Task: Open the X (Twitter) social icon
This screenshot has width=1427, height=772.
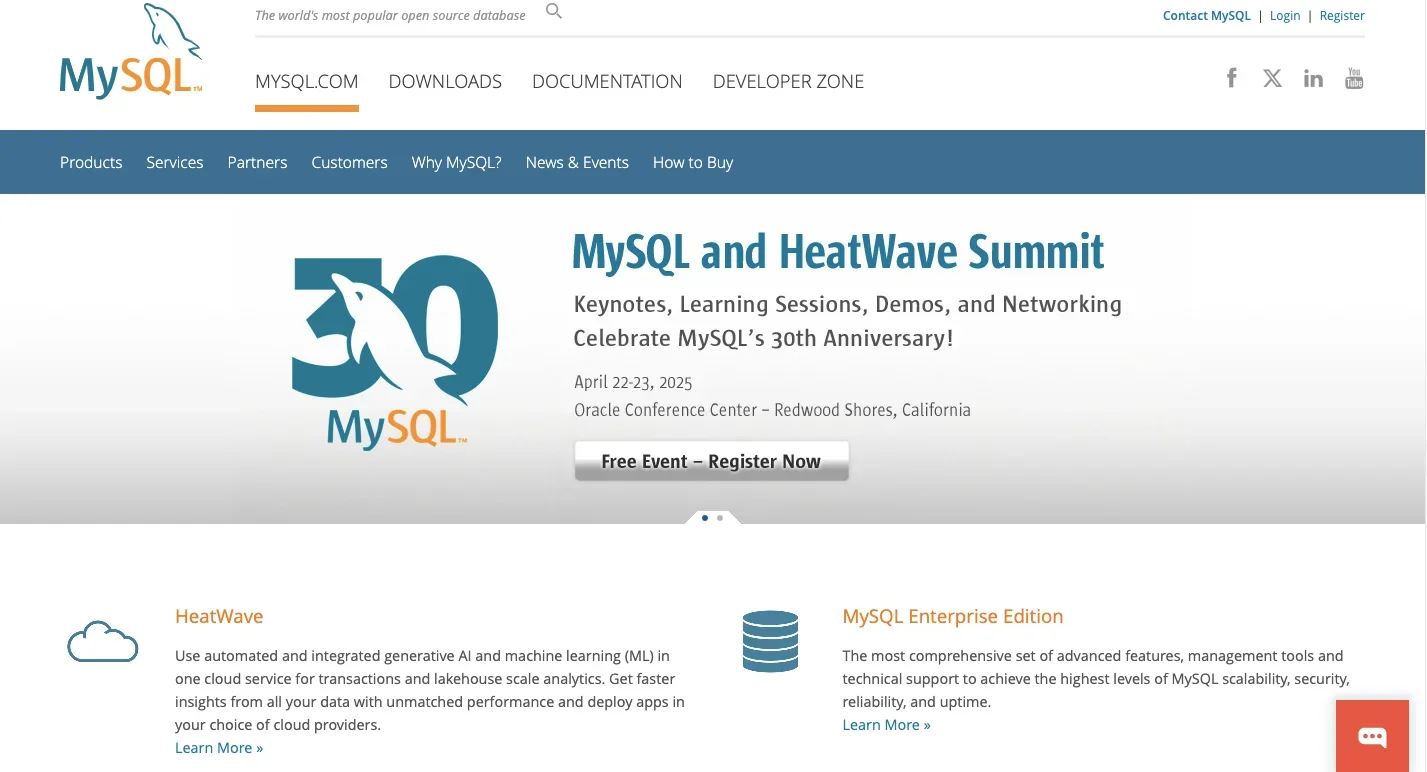Action: [x=1272, y=78]
